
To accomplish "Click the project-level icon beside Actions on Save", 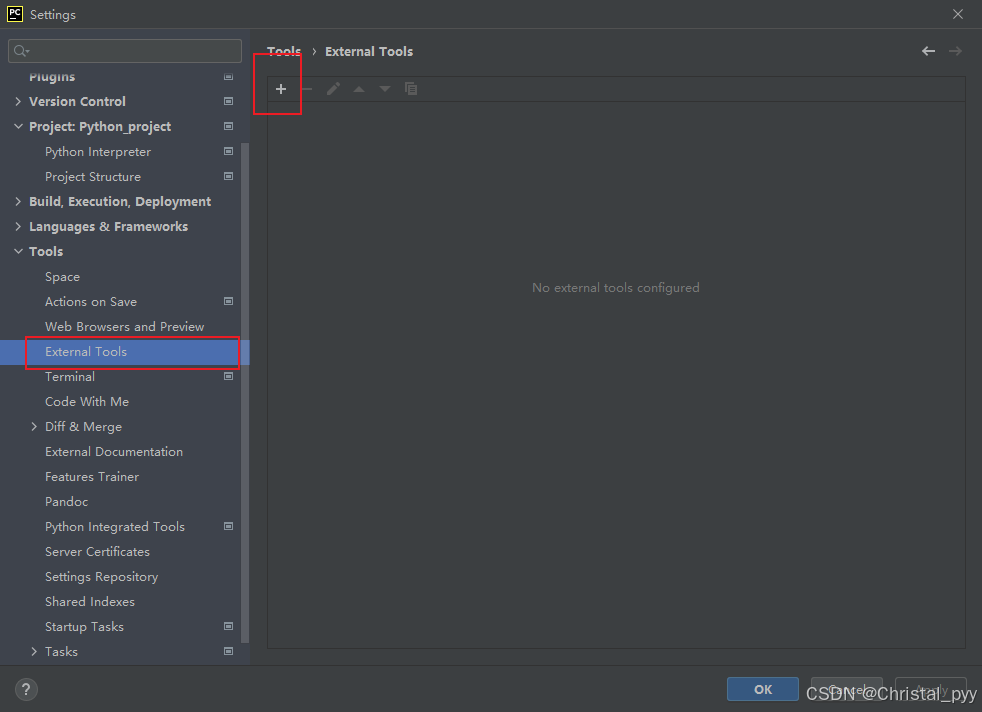I will pos(229,301).
